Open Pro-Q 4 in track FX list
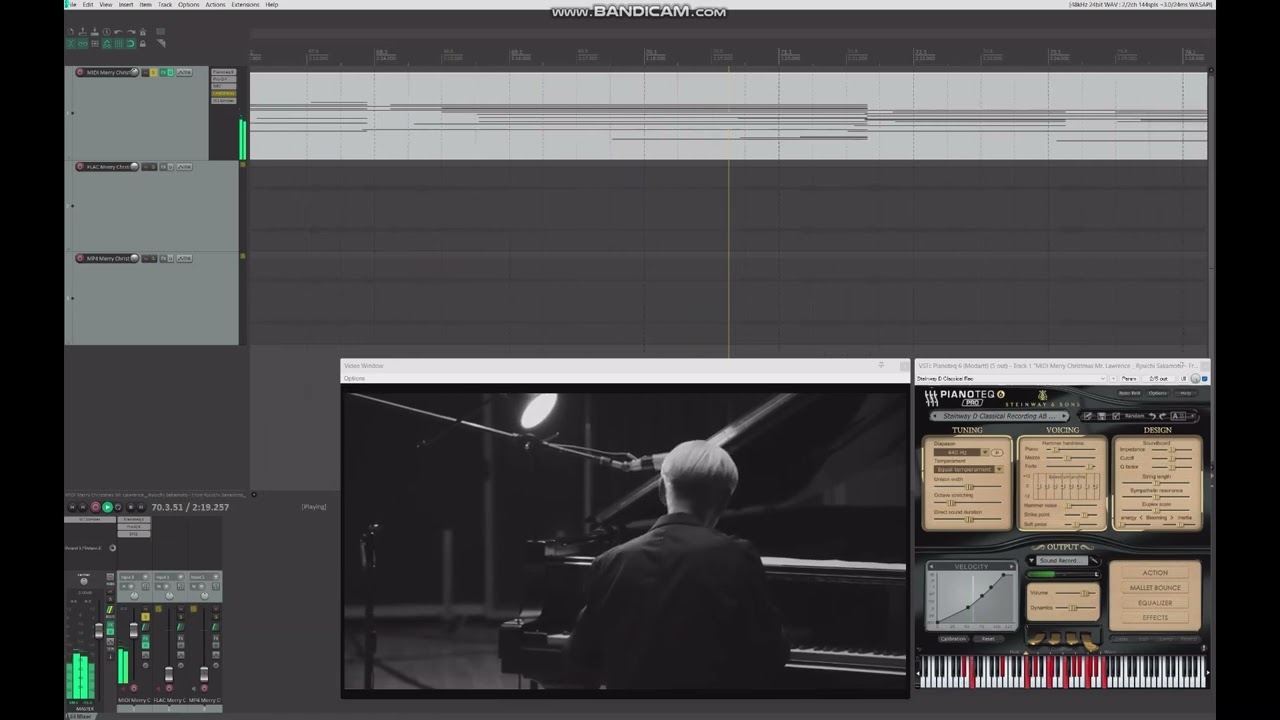 tap(224, 79)
